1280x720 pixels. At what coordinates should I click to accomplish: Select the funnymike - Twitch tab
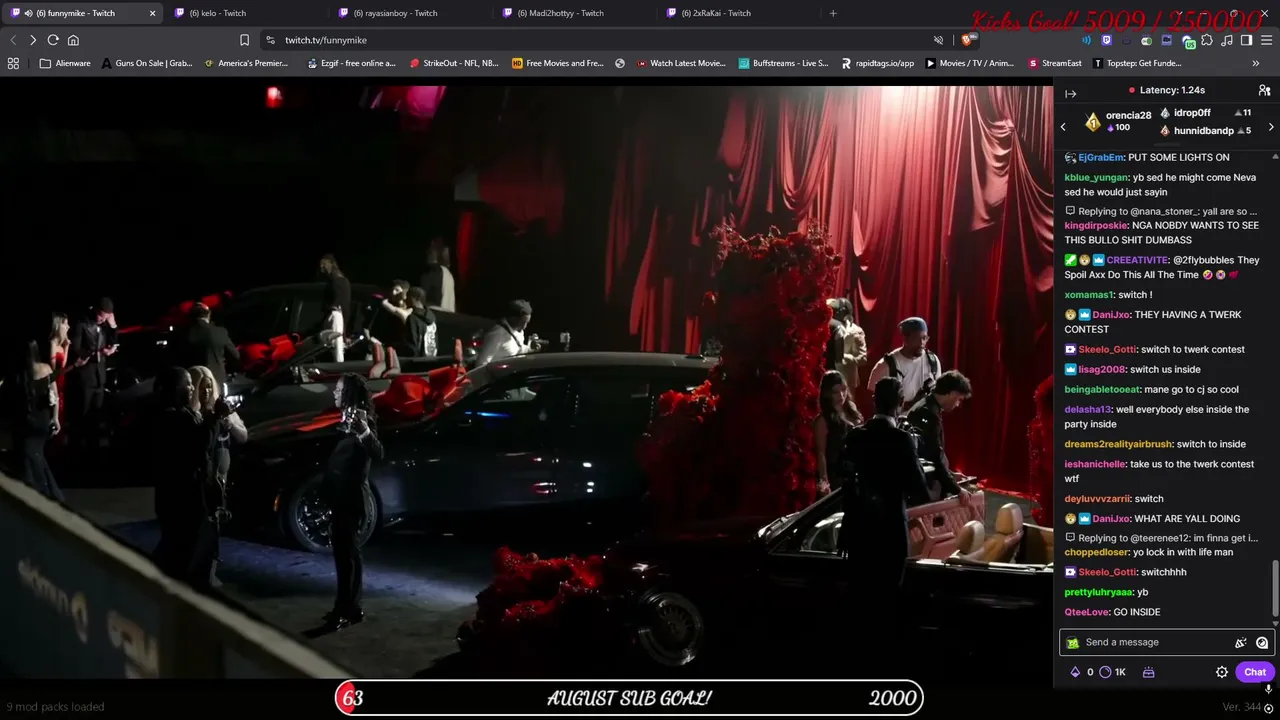coord(80,13)
